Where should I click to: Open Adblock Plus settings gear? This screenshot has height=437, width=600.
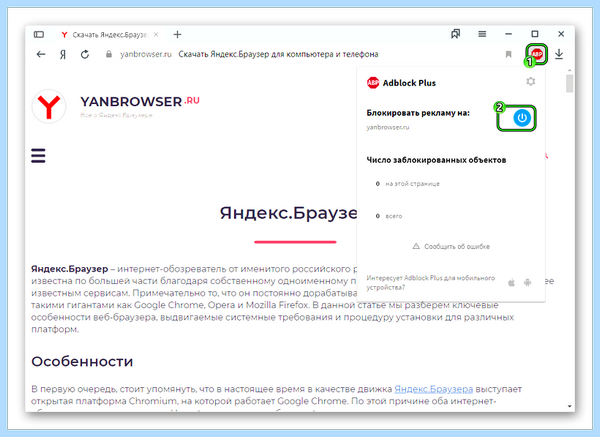coord(530,82)
